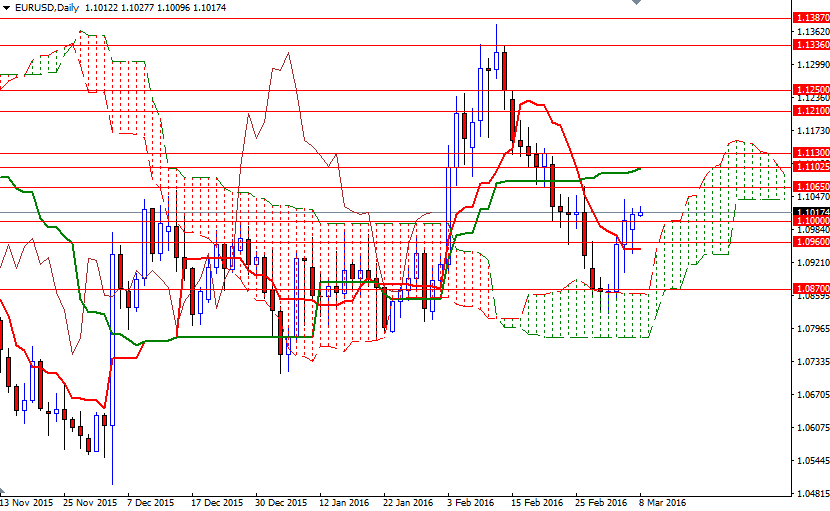This screenshot has height=511, width=830.
Task: Click the 1.12100 price level tag
Action: coord(809,111)
